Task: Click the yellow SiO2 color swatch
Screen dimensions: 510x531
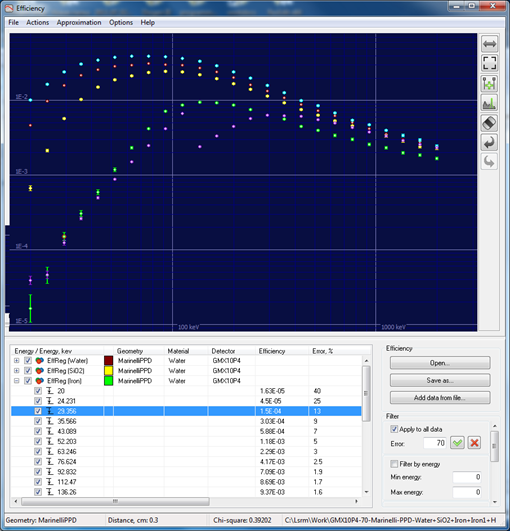Action: (109, 371)
